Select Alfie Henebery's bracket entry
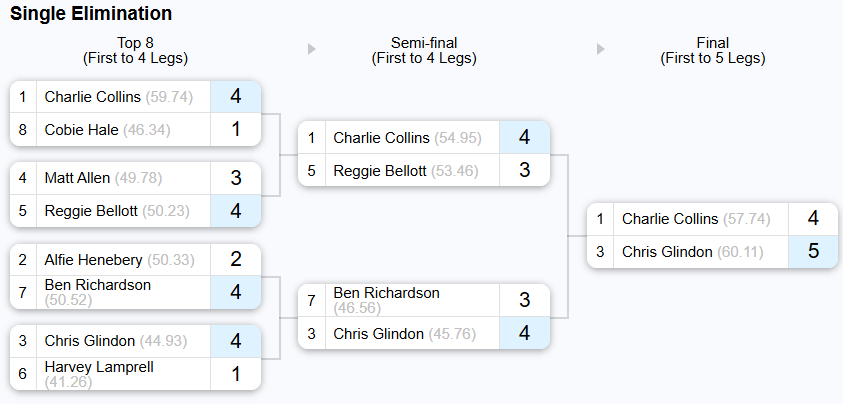Image resolution: width=843 pixels, height=404 pixels. point(119,260)
